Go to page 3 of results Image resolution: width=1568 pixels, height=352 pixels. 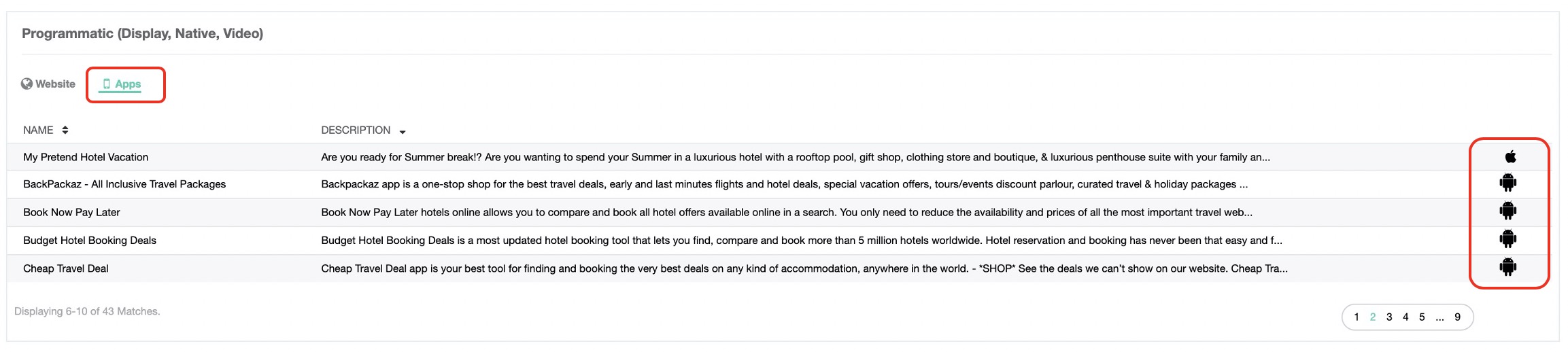1389,317
